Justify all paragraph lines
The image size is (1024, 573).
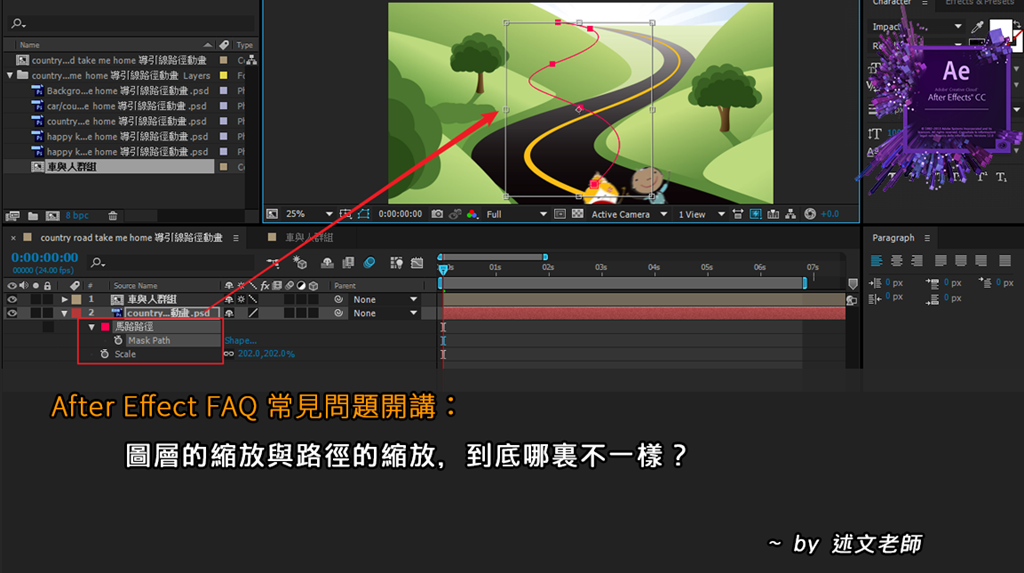pos(1004,261)
